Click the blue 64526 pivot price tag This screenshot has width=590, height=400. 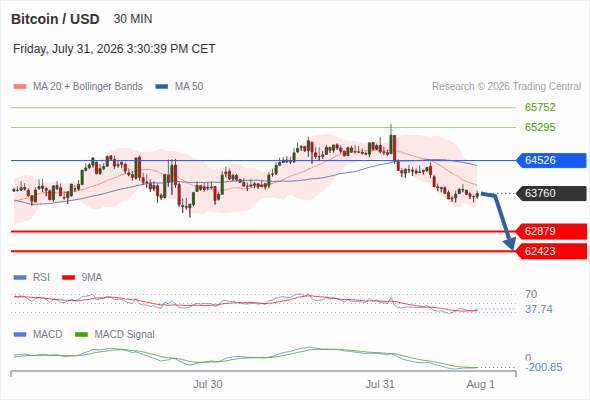click(x=551, y=160)
